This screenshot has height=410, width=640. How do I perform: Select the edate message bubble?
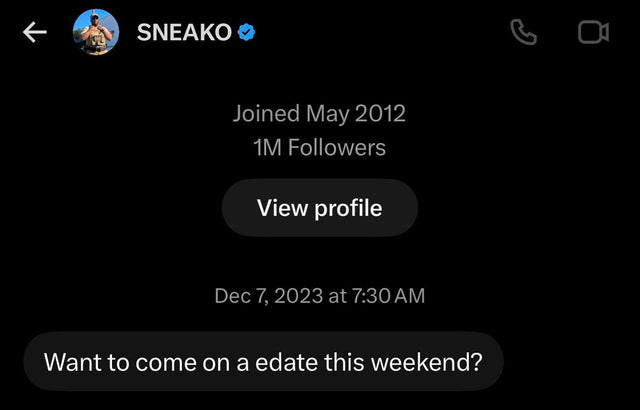point(263,361)
